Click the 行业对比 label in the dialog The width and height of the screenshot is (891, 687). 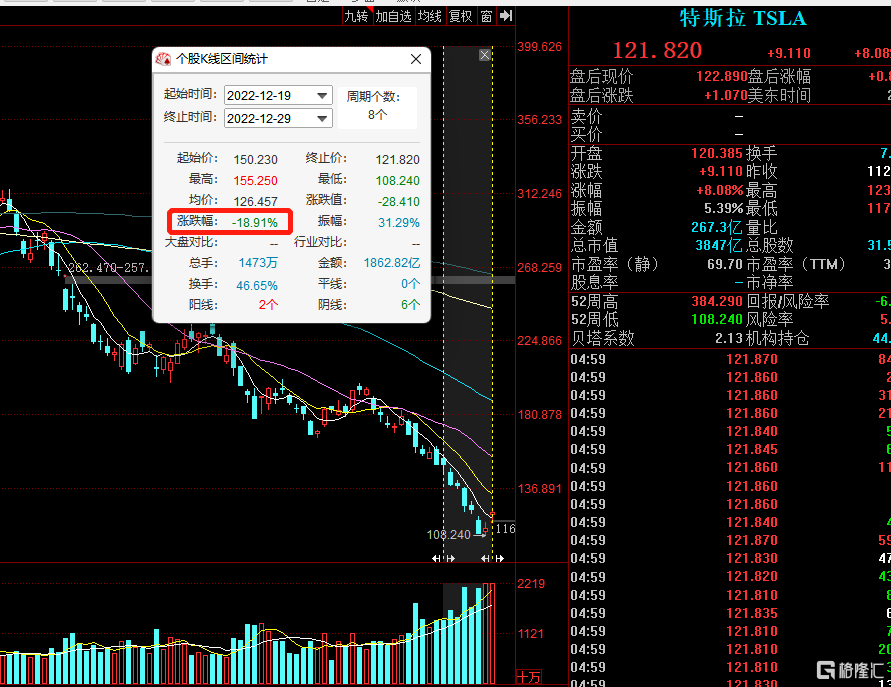pos(320,242)
